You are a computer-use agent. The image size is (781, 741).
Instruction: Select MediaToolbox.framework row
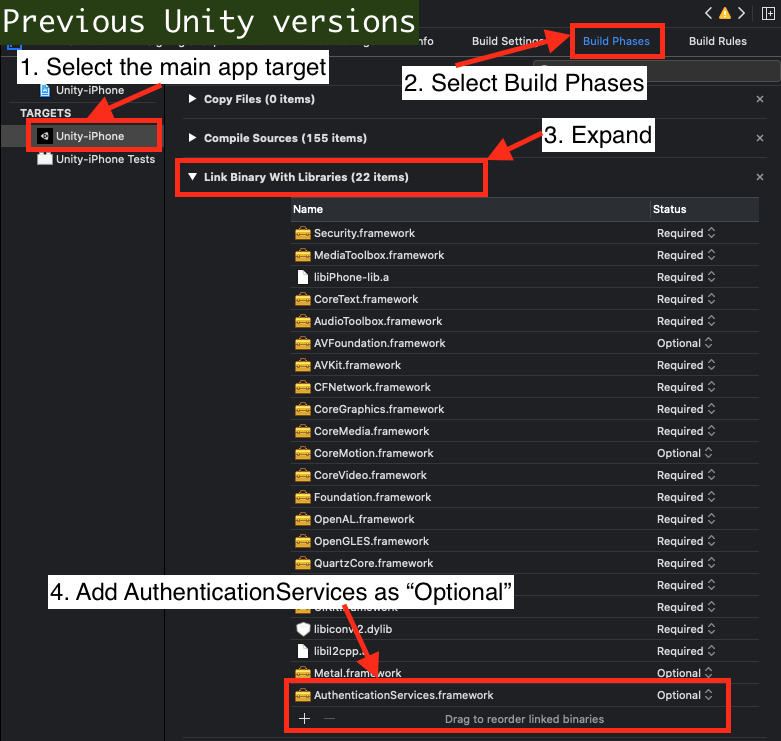[525, 255]
